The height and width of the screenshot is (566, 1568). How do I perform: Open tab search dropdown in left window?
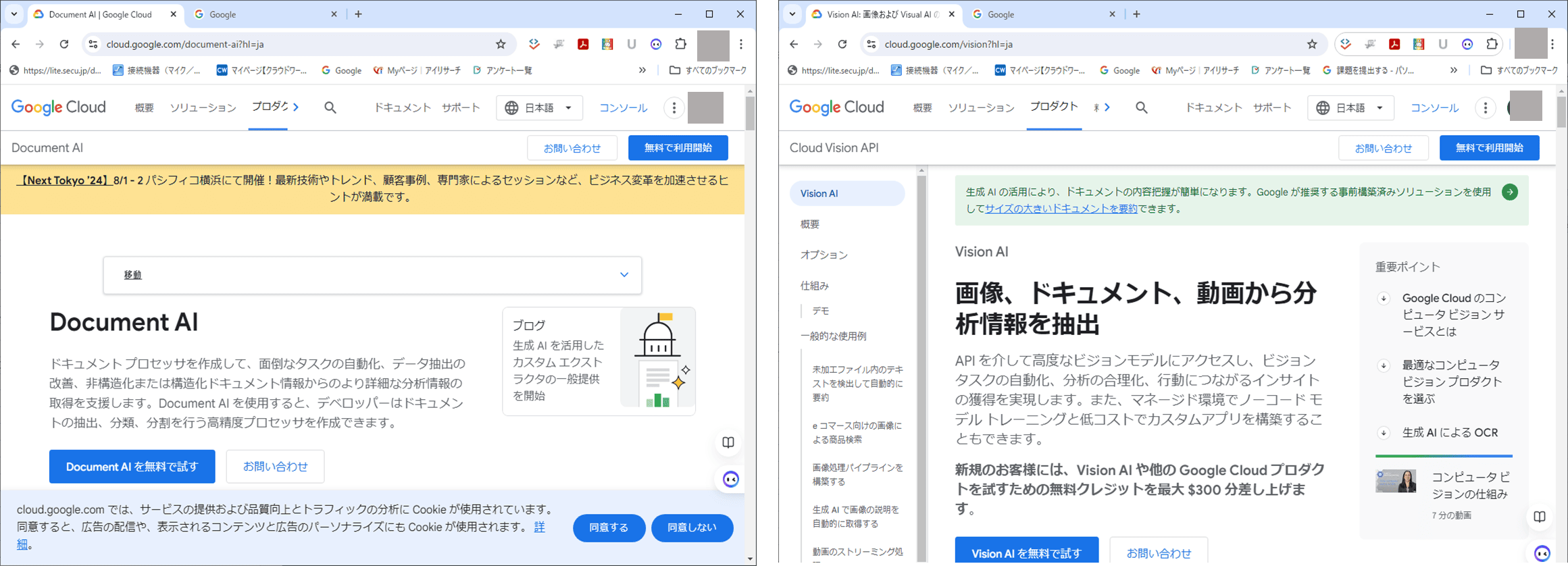[x=14, y=14]
